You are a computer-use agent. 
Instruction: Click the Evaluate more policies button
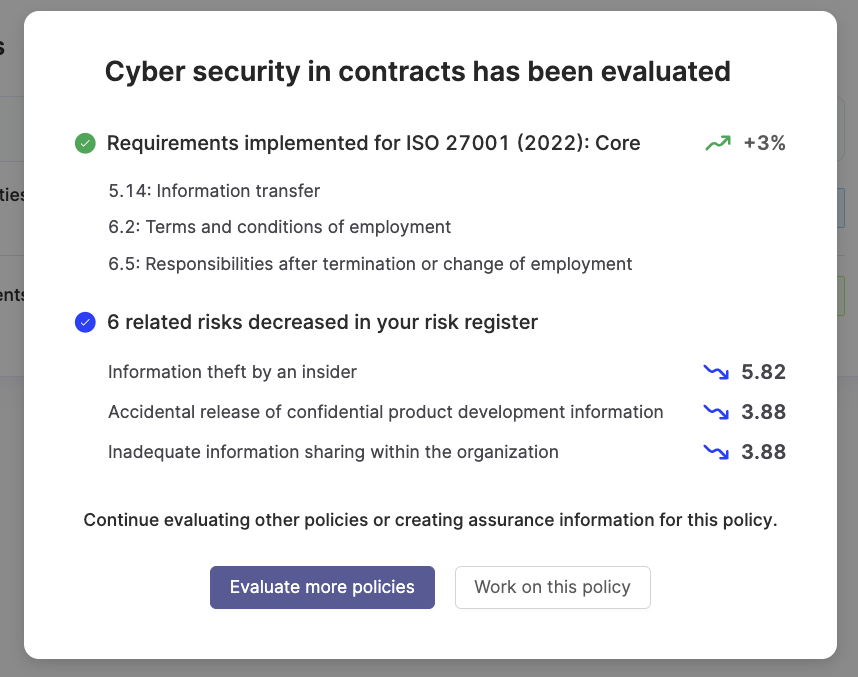(x=322, y=587)
